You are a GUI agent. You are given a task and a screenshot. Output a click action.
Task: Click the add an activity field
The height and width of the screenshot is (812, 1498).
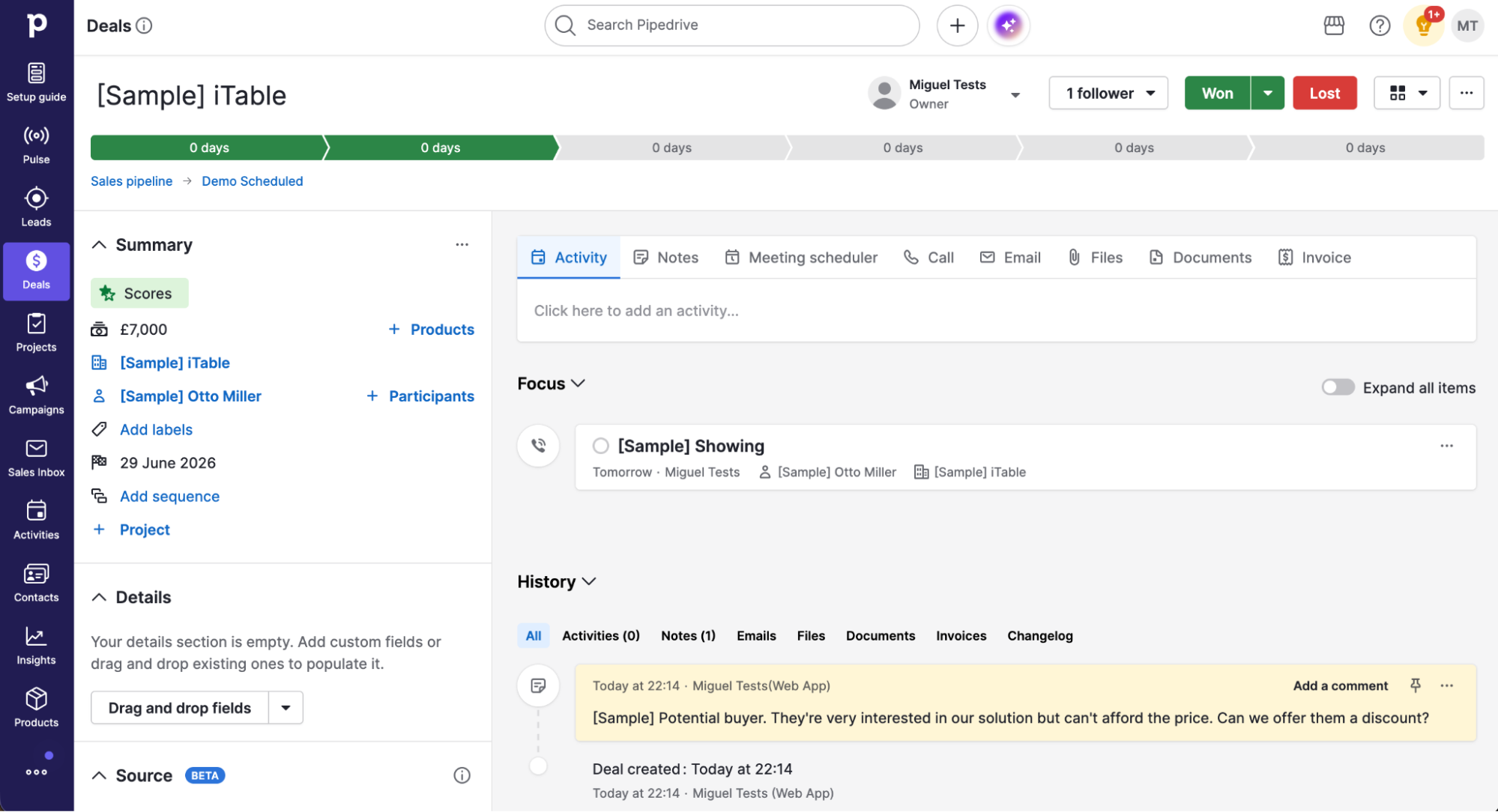(x=997, y=311)
